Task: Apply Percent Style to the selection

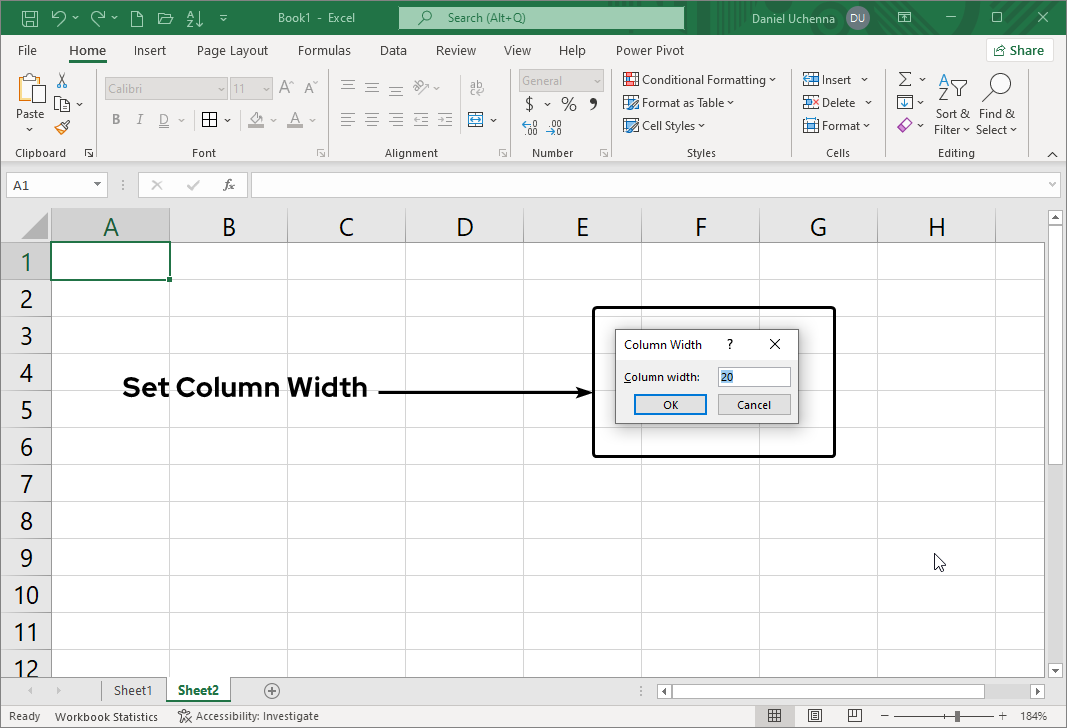Action: [x=568, y=103]
